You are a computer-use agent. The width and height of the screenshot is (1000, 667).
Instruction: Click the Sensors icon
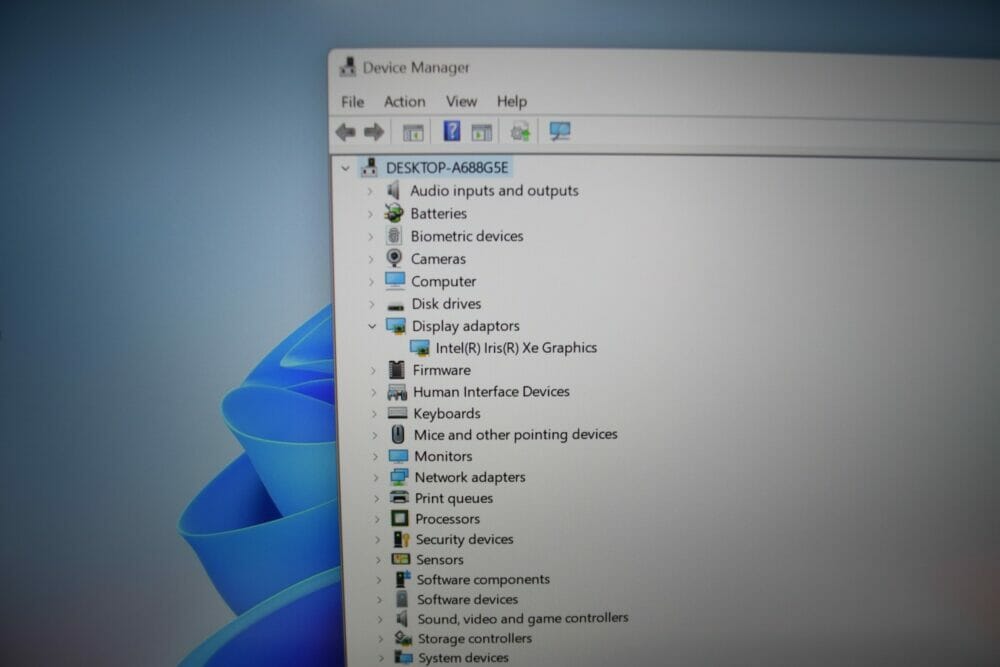tap(401, 559)
